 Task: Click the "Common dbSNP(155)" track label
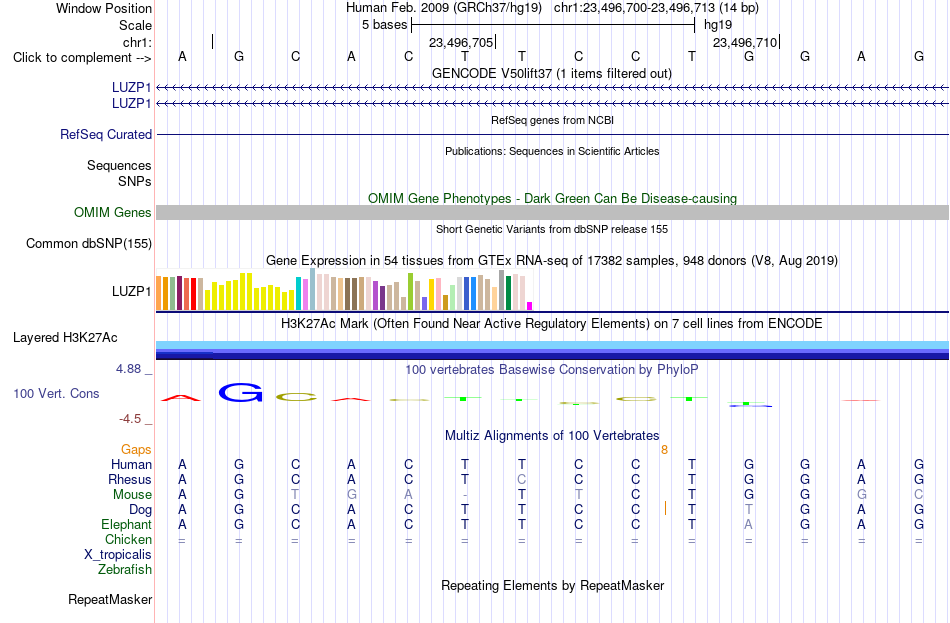click(x=88, y=243)
